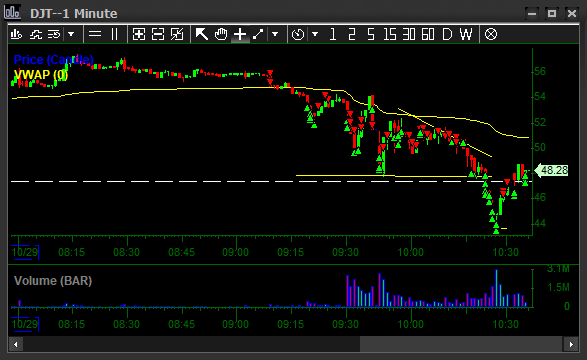Click the Volume (BAR) label
This screenshot has width=587, height=360.
[x=53, y=281]
